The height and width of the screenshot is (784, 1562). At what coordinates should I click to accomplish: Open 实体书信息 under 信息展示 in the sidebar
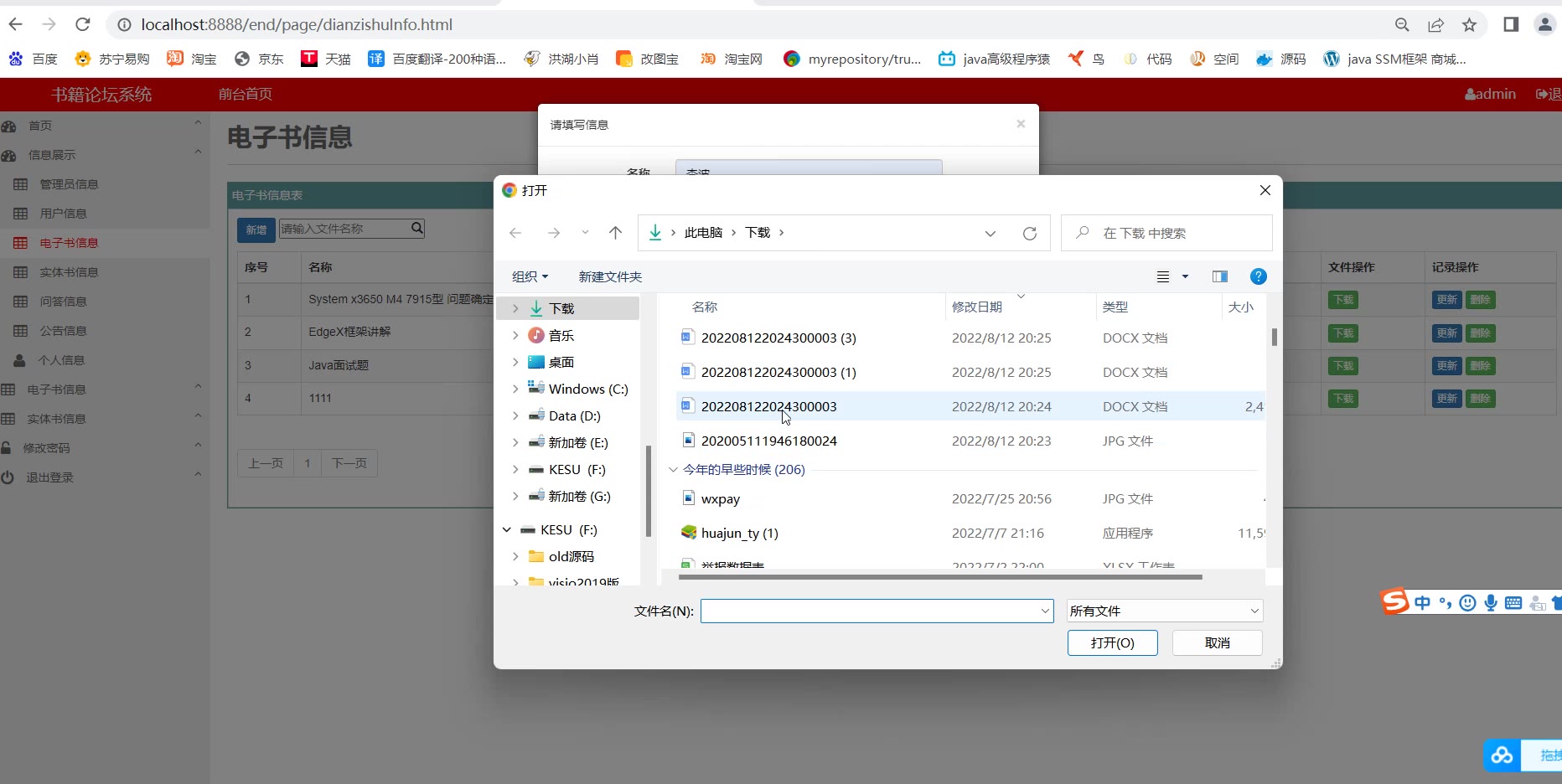pyautogui.click(x=69, y=272)
